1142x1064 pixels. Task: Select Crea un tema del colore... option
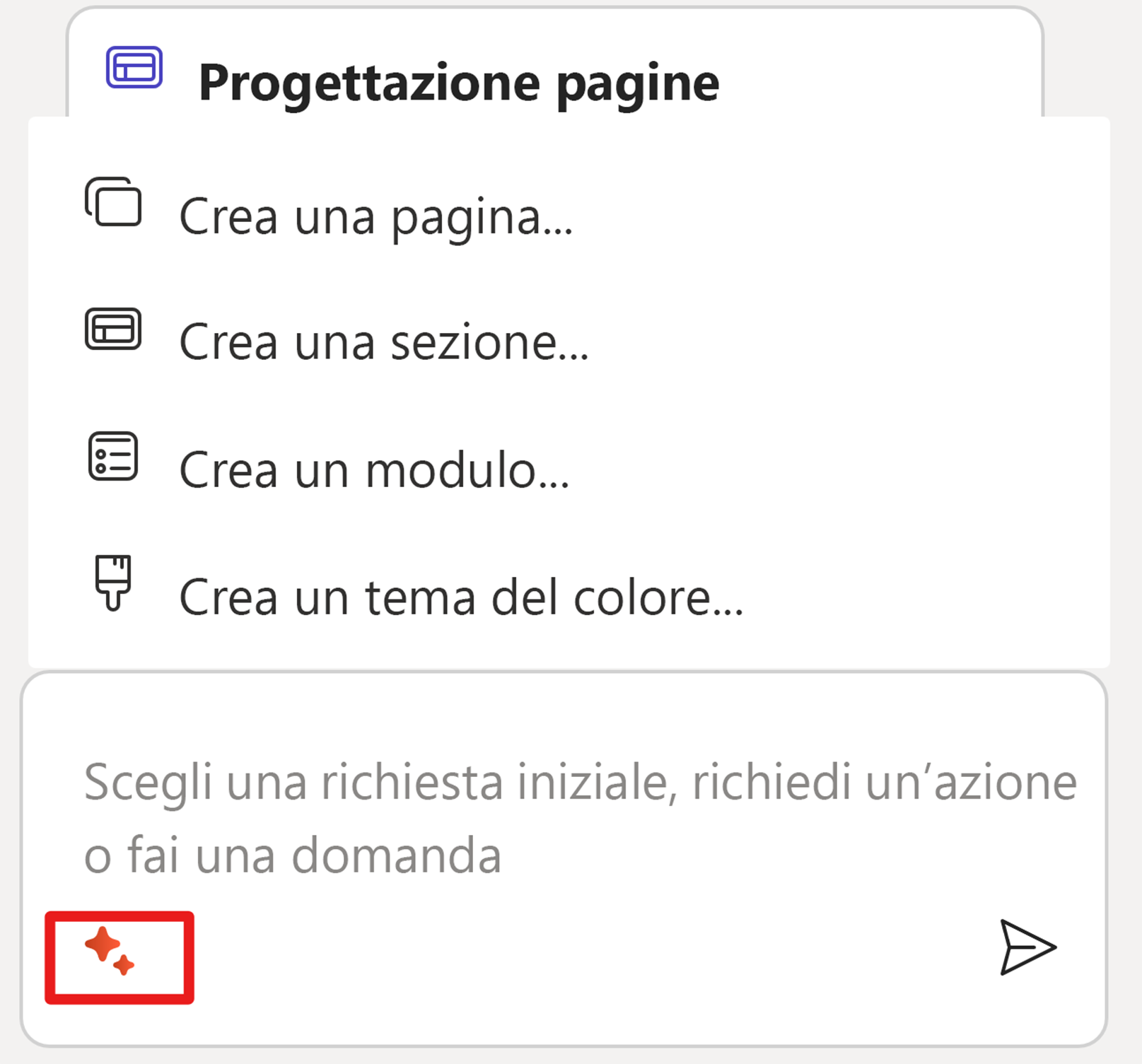click(569, 597)
